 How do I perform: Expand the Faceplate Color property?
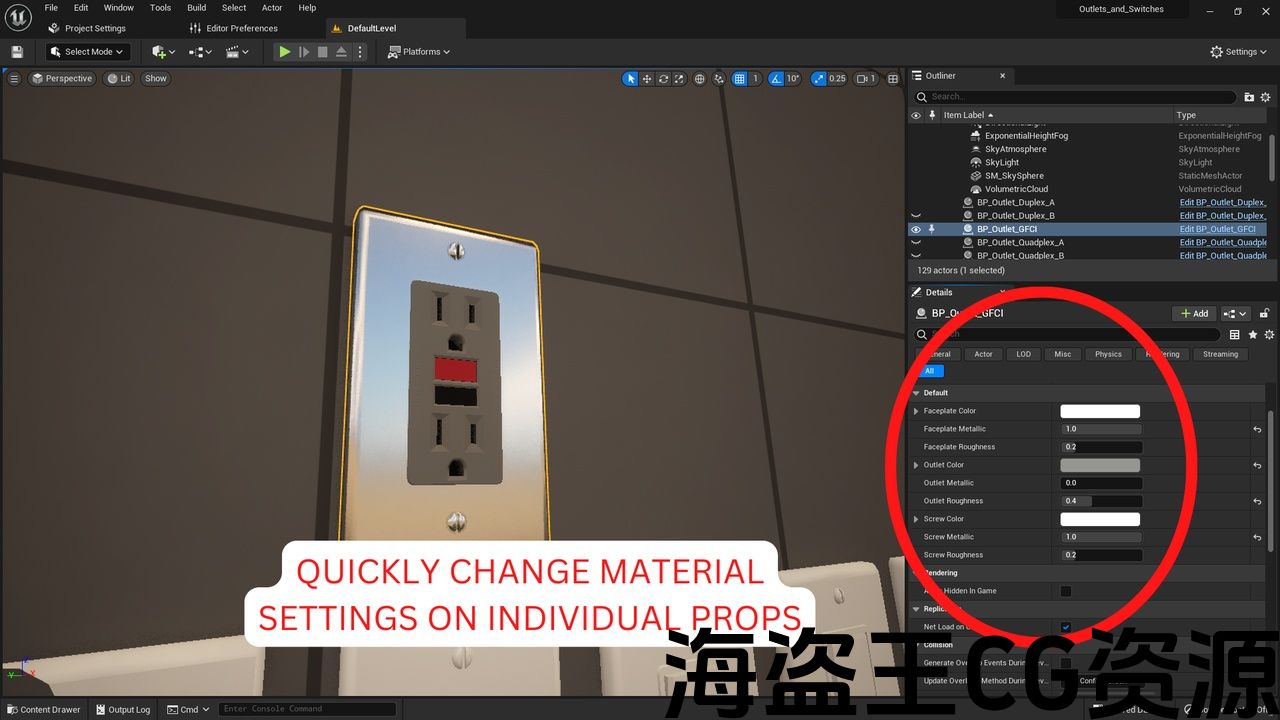[x=916, y=411]
